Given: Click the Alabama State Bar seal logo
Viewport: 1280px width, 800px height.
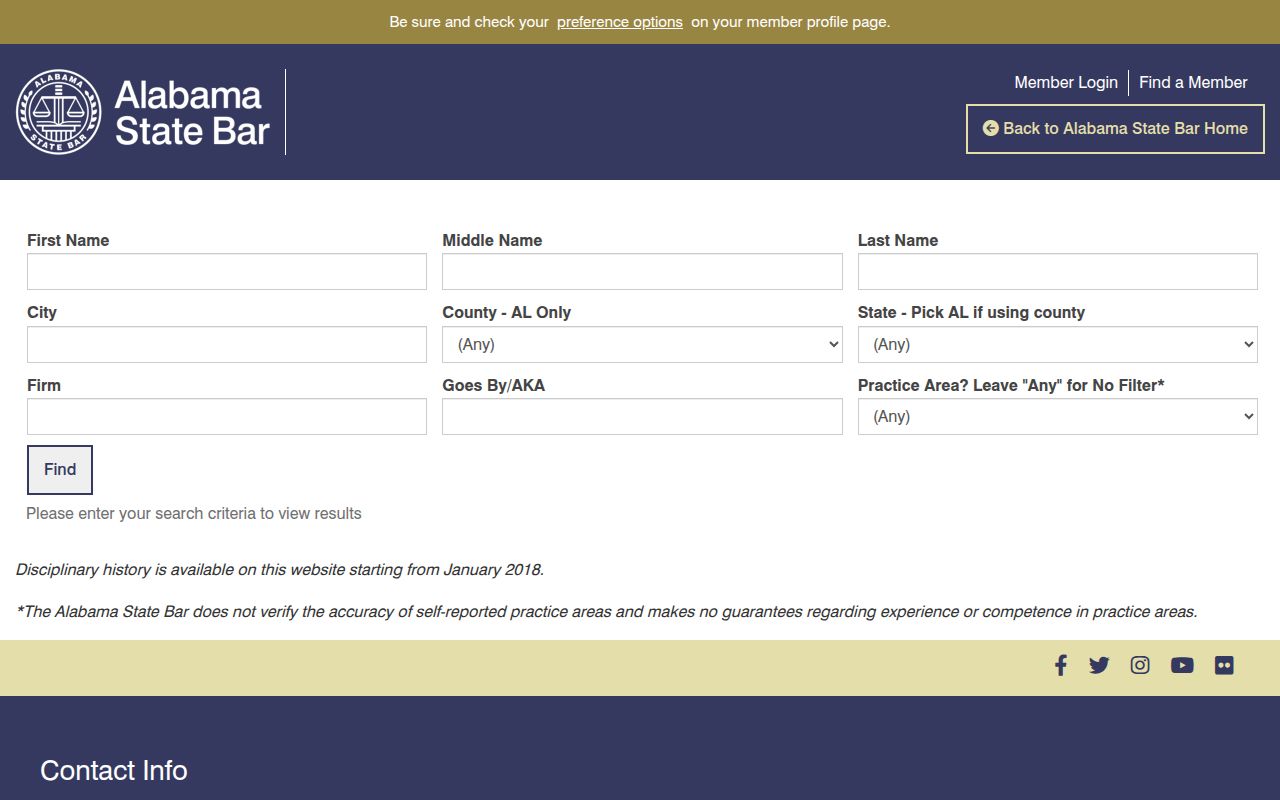Looking at the screenshot, I should 59,112.
